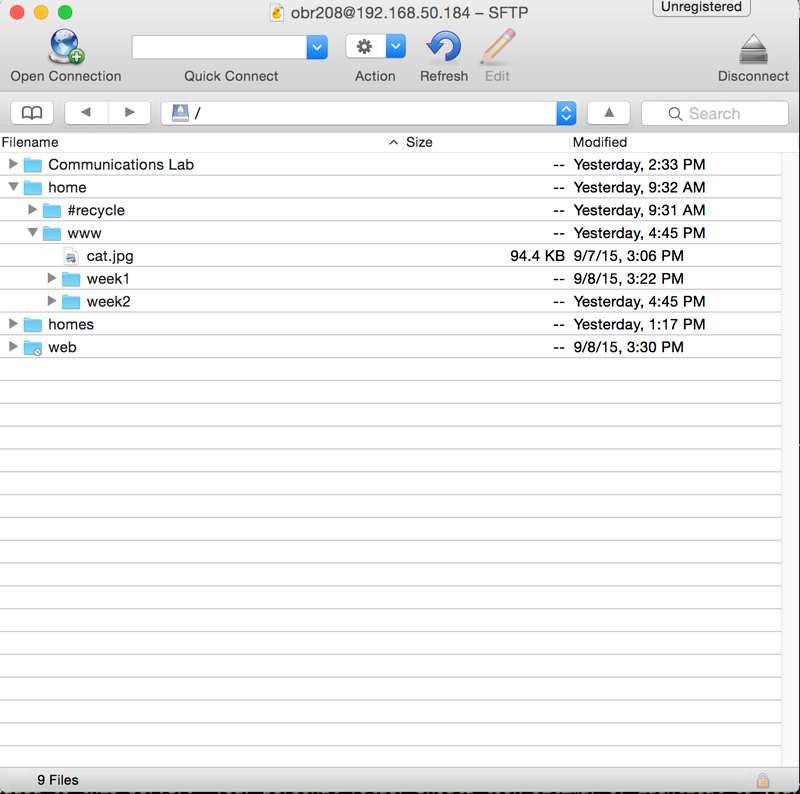The width and height of the screenshot is (800, 794).
Task: Click the Unregistered button
Action: coord(702,7)
